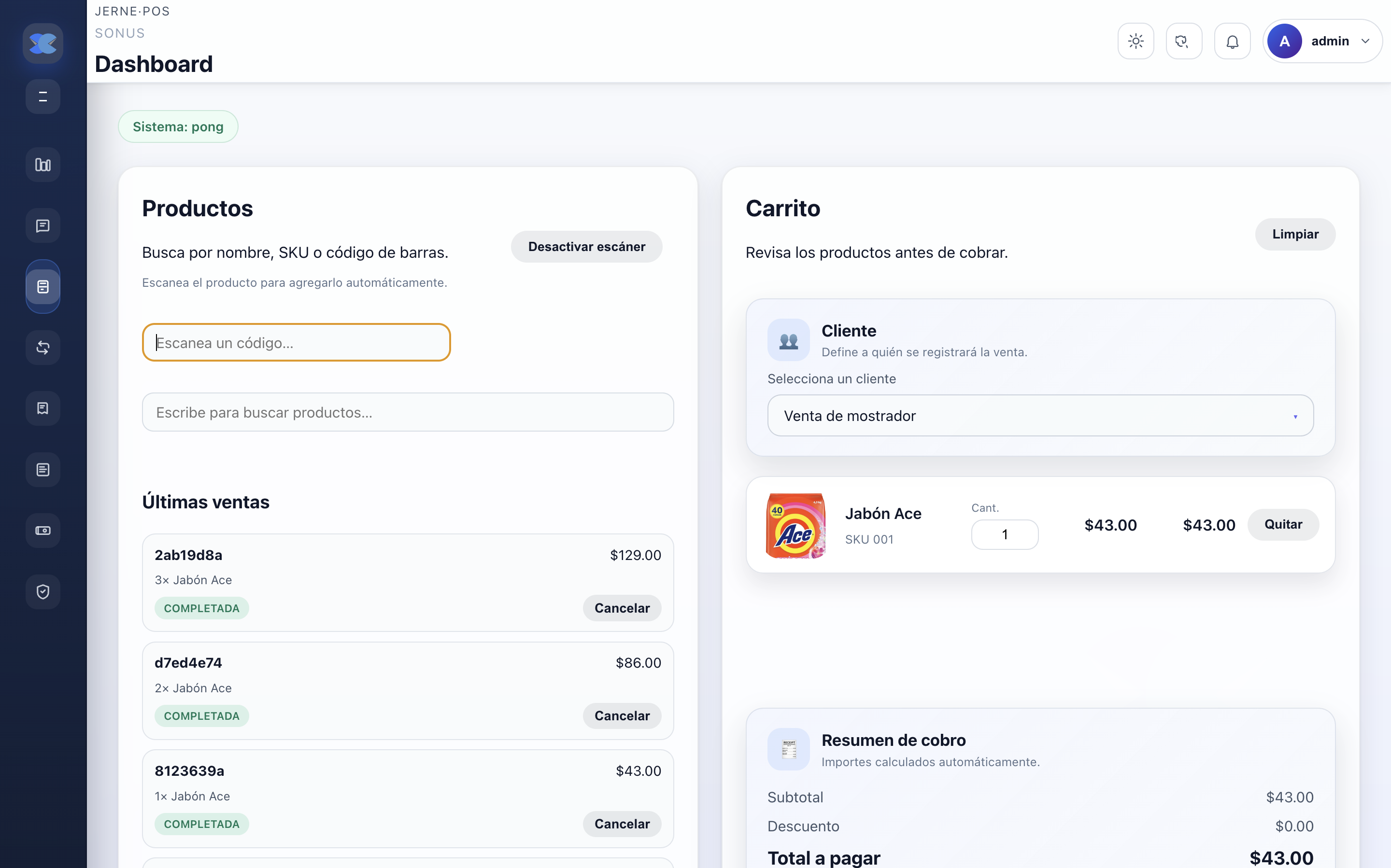Image resolution: width=1391 pixels, height=868 pixels.
Task: Open the chat messages section from sidebar
Action: click(43, 225)
